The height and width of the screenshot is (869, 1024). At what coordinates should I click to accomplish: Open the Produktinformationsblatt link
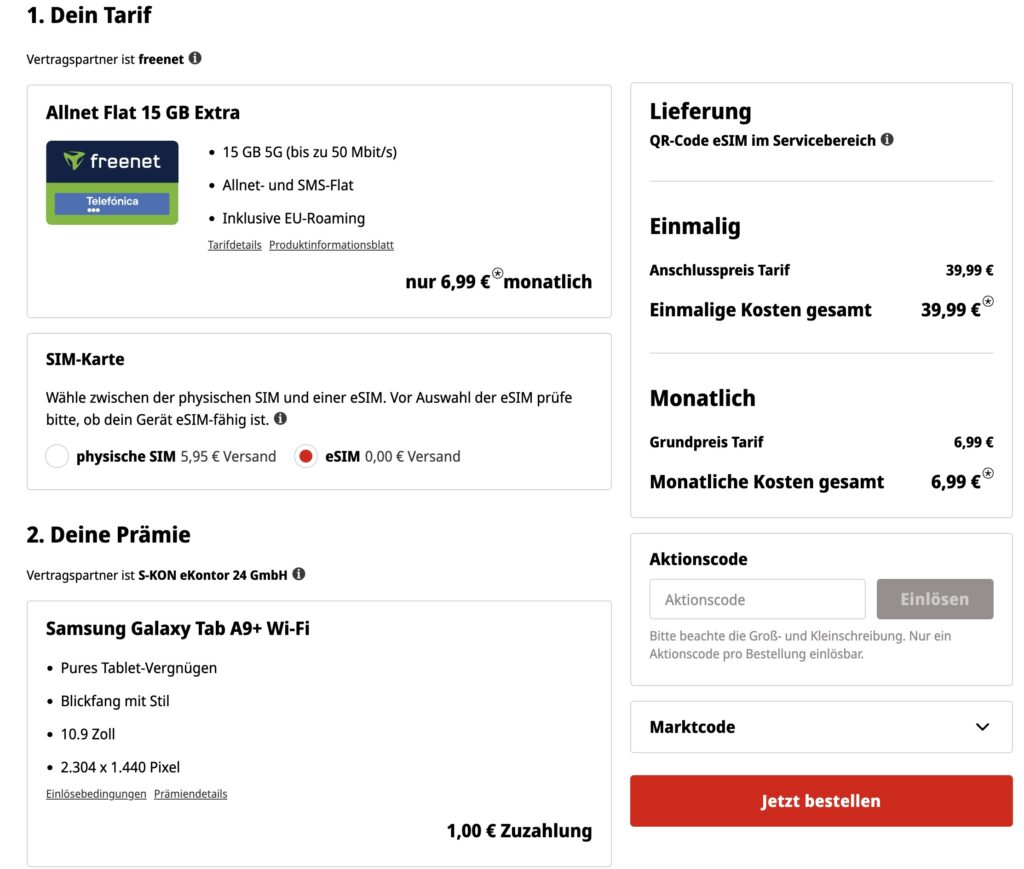point(331,245)
